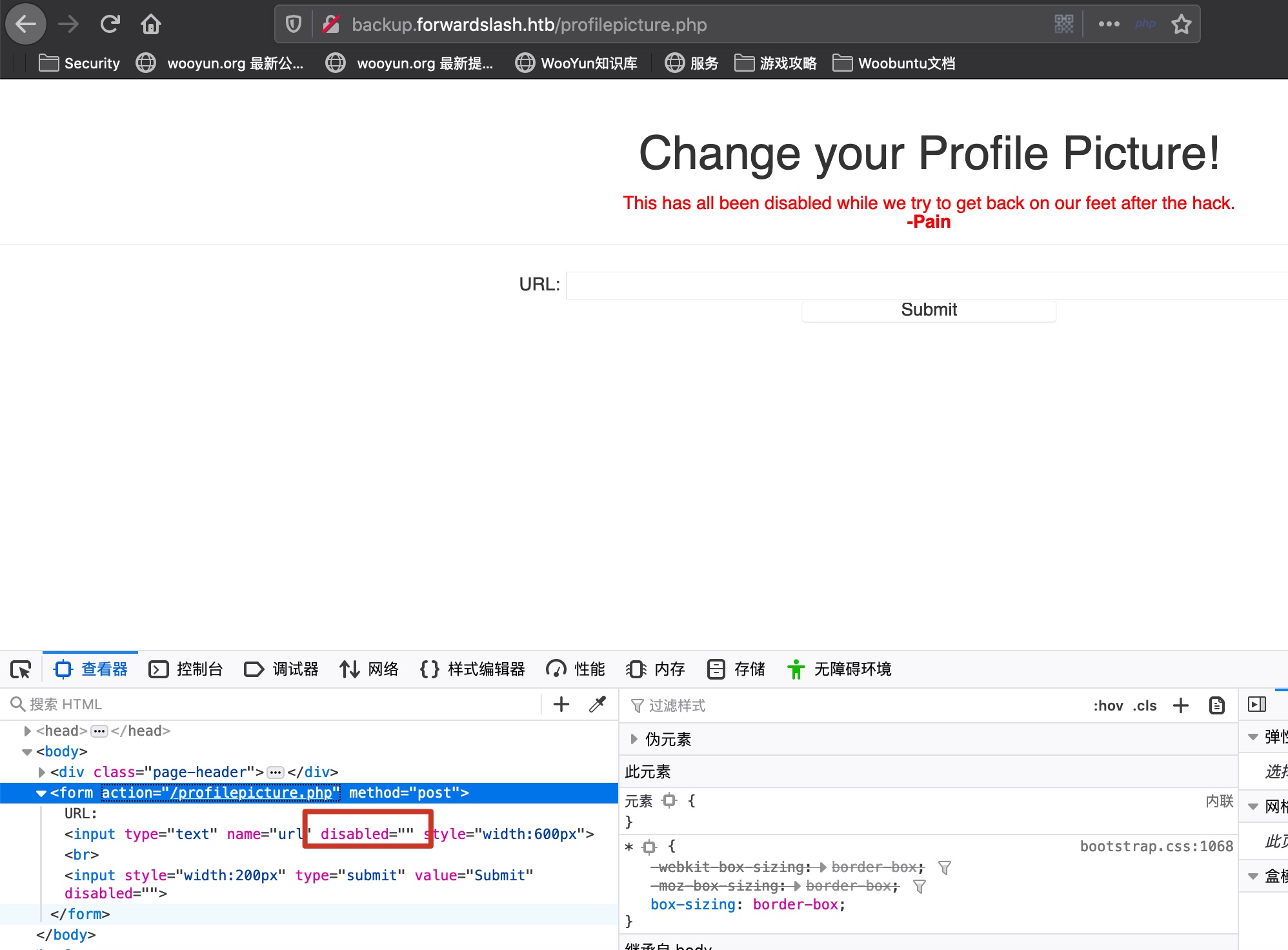Open the QR code icon in address bar
The height and width of the screenshot is (950, 1288).
[x=1063, y=25]
